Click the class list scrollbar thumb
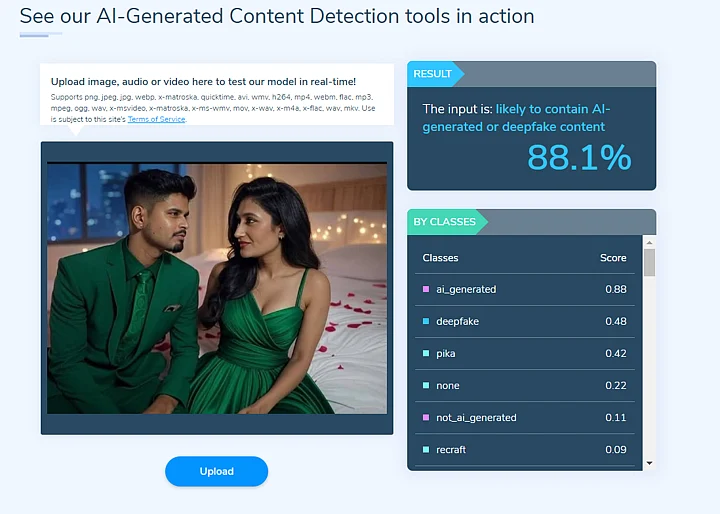The width and height of the screenshot is (720, 514). [x=649, y=262]
